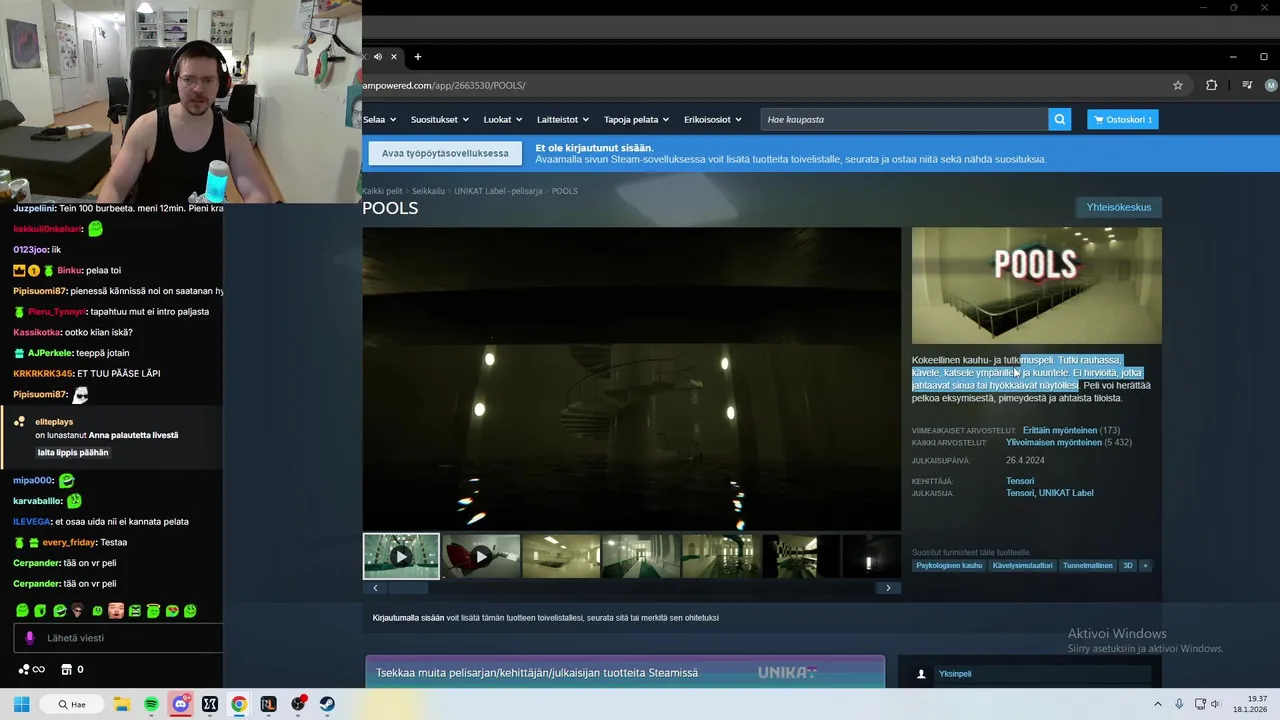The image size is (1280, 720).
Task: Select the fifth screenshot thumbnail
Action: (721, 556)
